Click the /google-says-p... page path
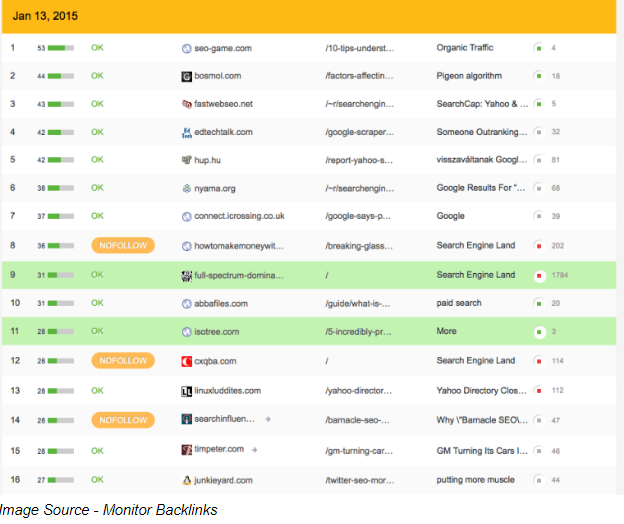 click(358, 216)
